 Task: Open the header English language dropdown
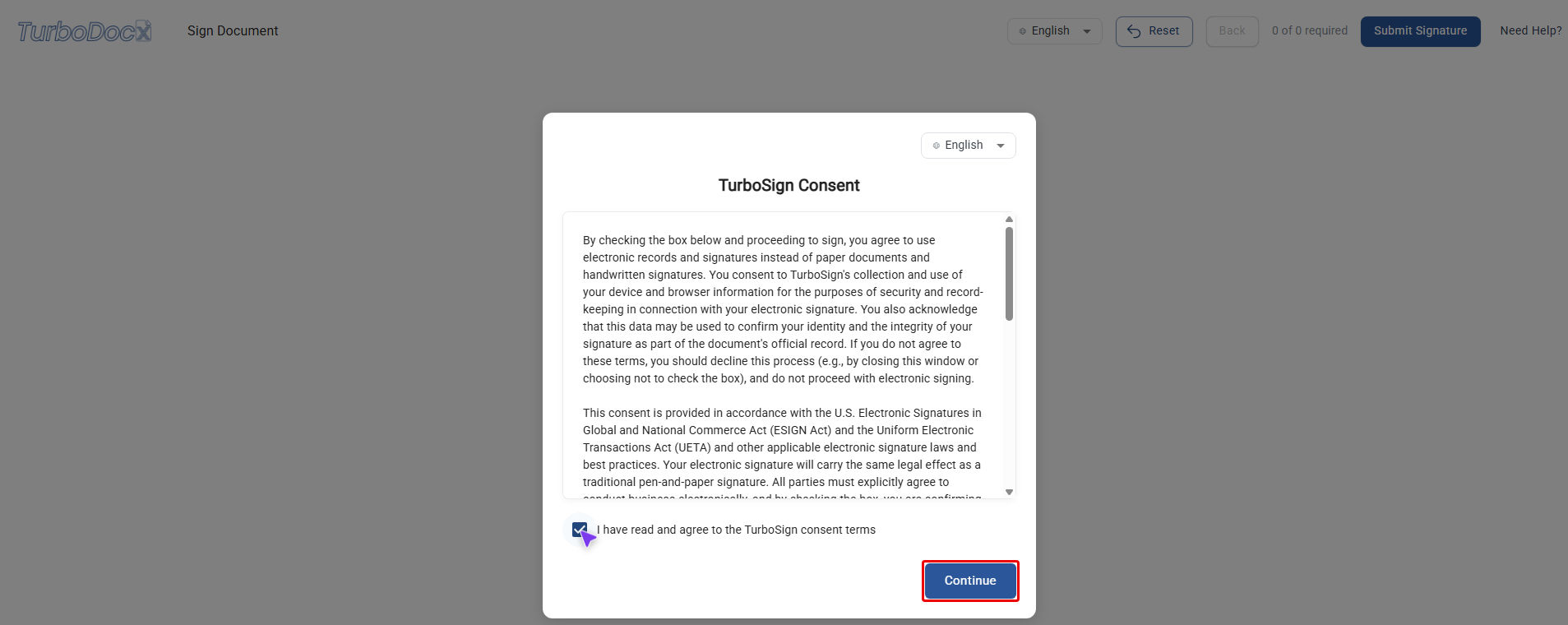[x=1054, y=31]
